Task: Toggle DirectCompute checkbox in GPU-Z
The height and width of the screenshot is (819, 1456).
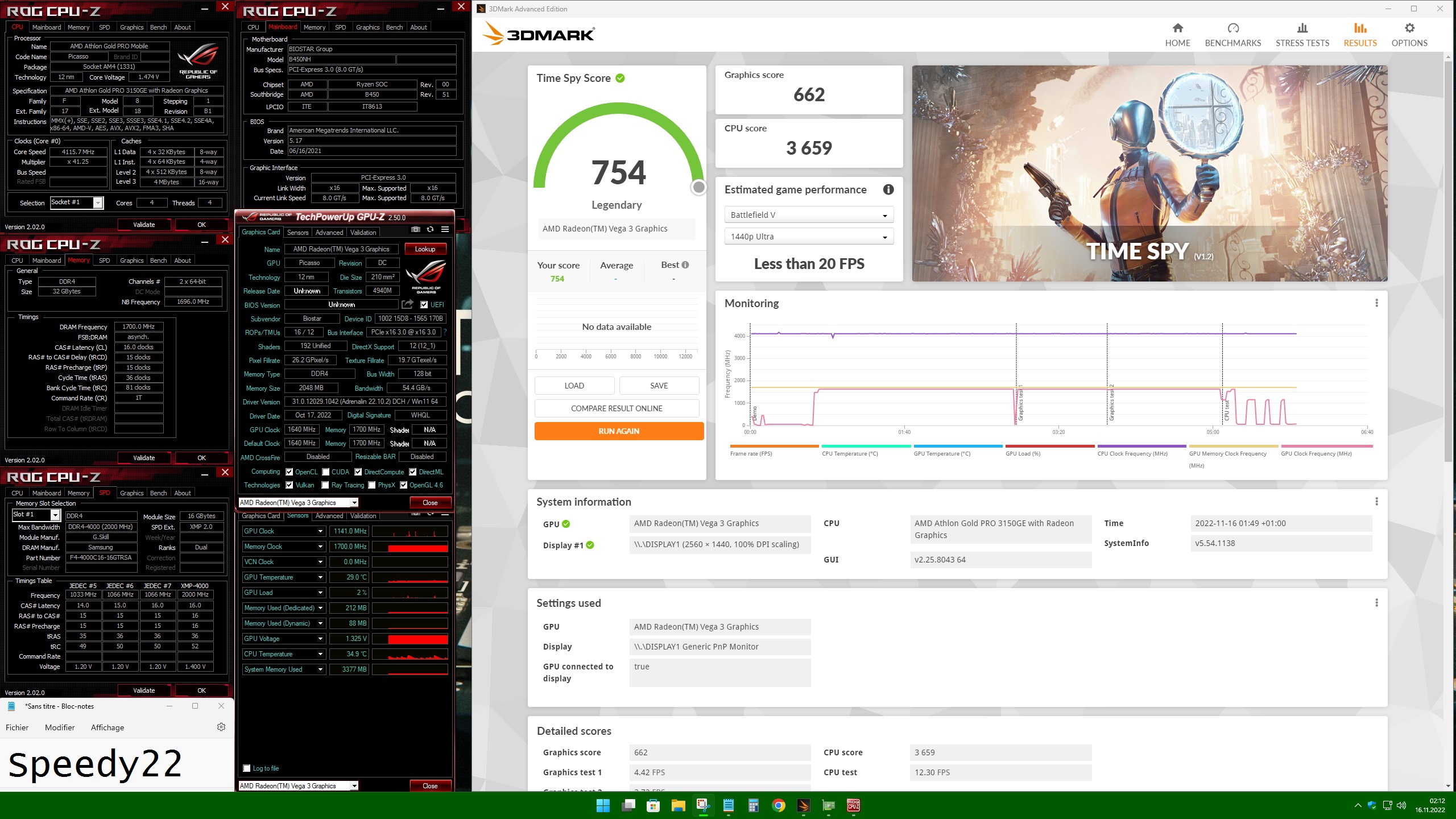Action: pyautogui.click(x=358, y=472)
